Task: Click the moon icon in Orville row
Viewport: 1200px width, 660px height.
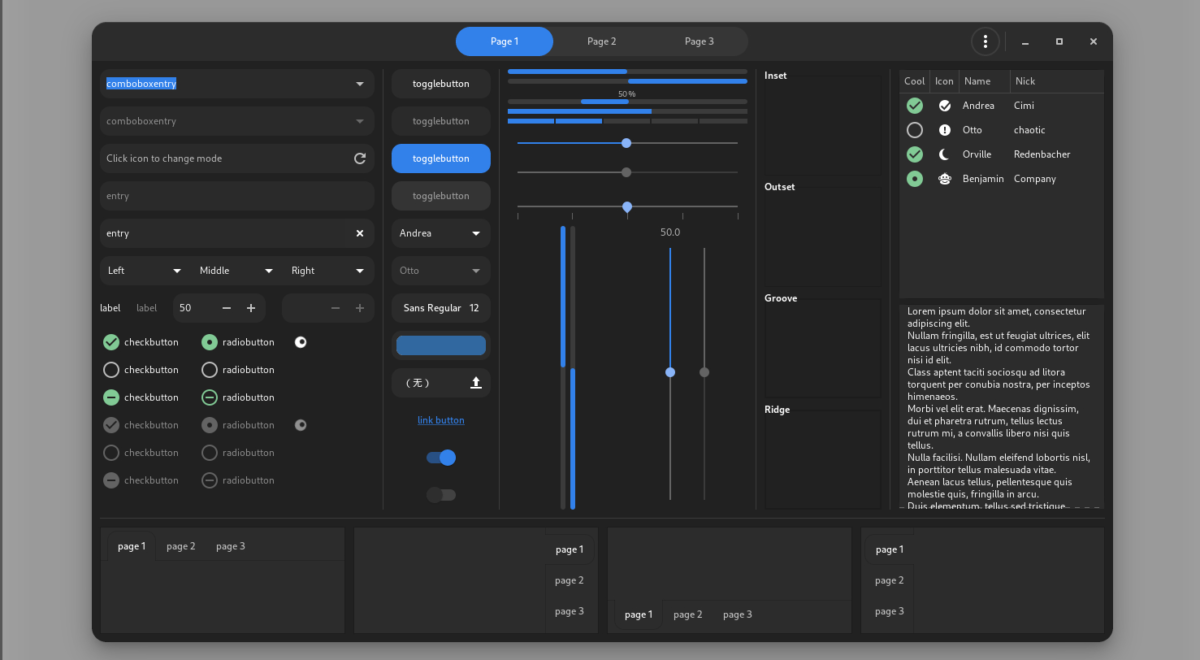Action: pos(945,154)
